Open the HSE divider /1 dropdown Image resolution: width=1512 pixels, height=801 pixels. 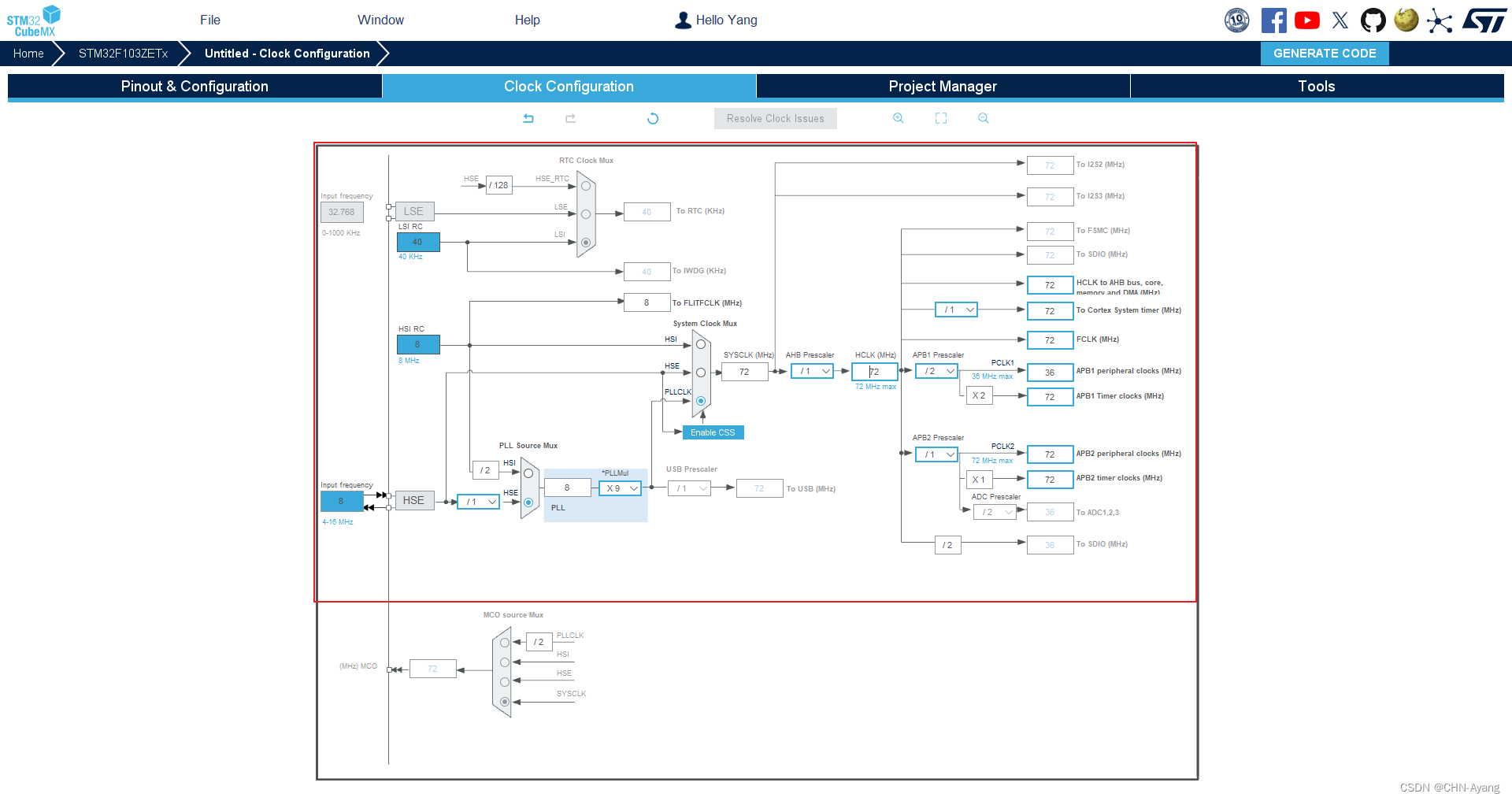pos(478,502)
